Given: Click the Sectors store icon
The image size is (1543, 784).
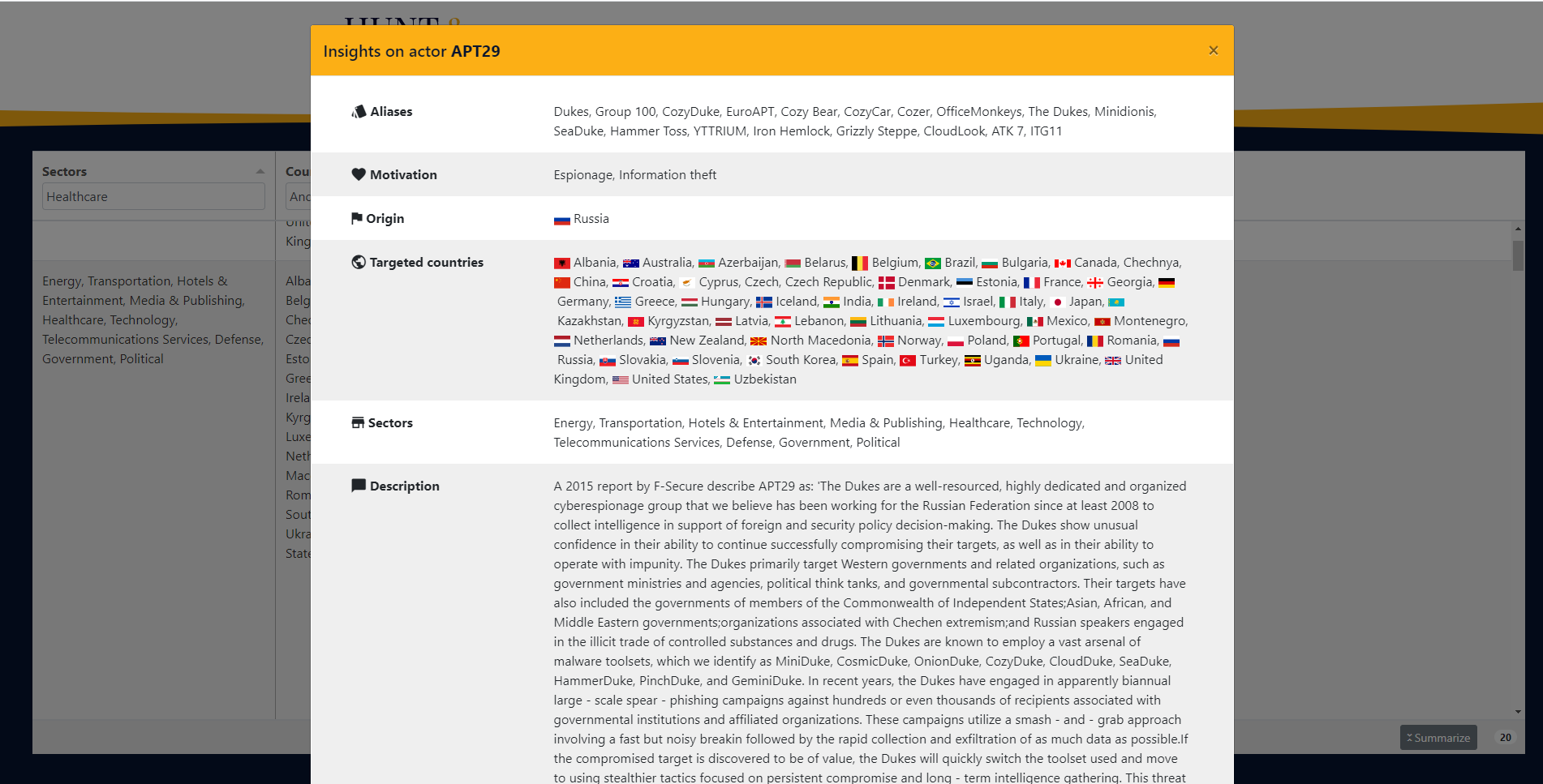Looking at the screenshot, I should click(358, 422).
